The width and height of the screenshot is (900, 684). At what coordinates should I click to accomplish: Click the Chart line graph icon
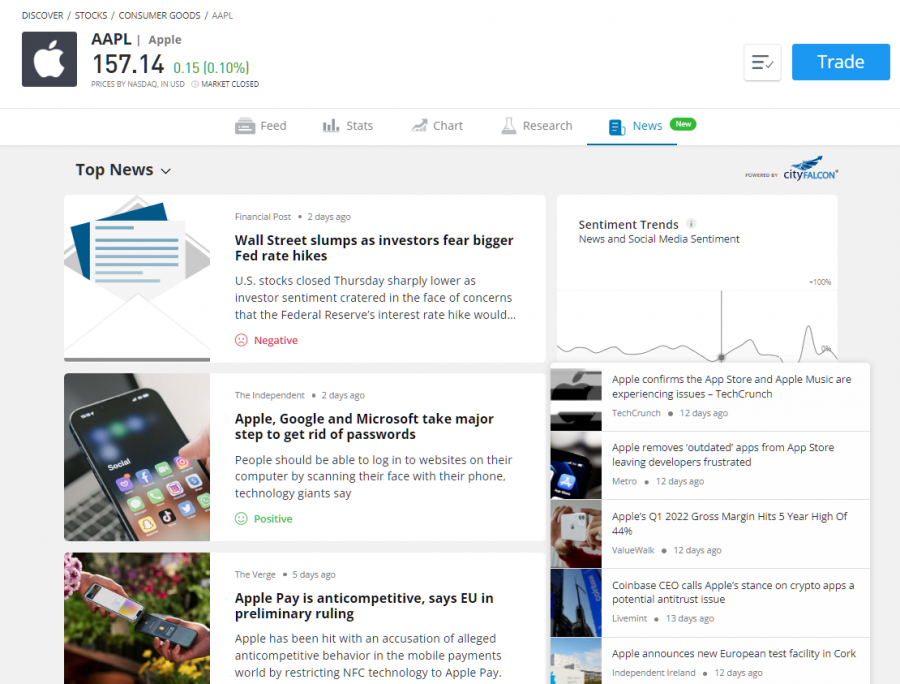[x=419, y=126]
